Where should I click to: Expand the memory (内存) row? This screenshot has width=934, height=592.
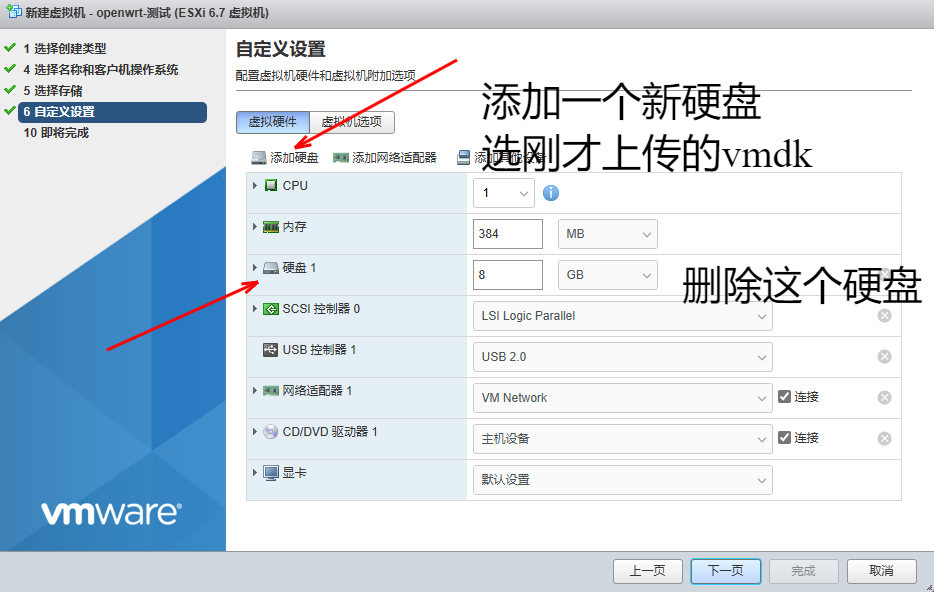(x=255, y=227)
